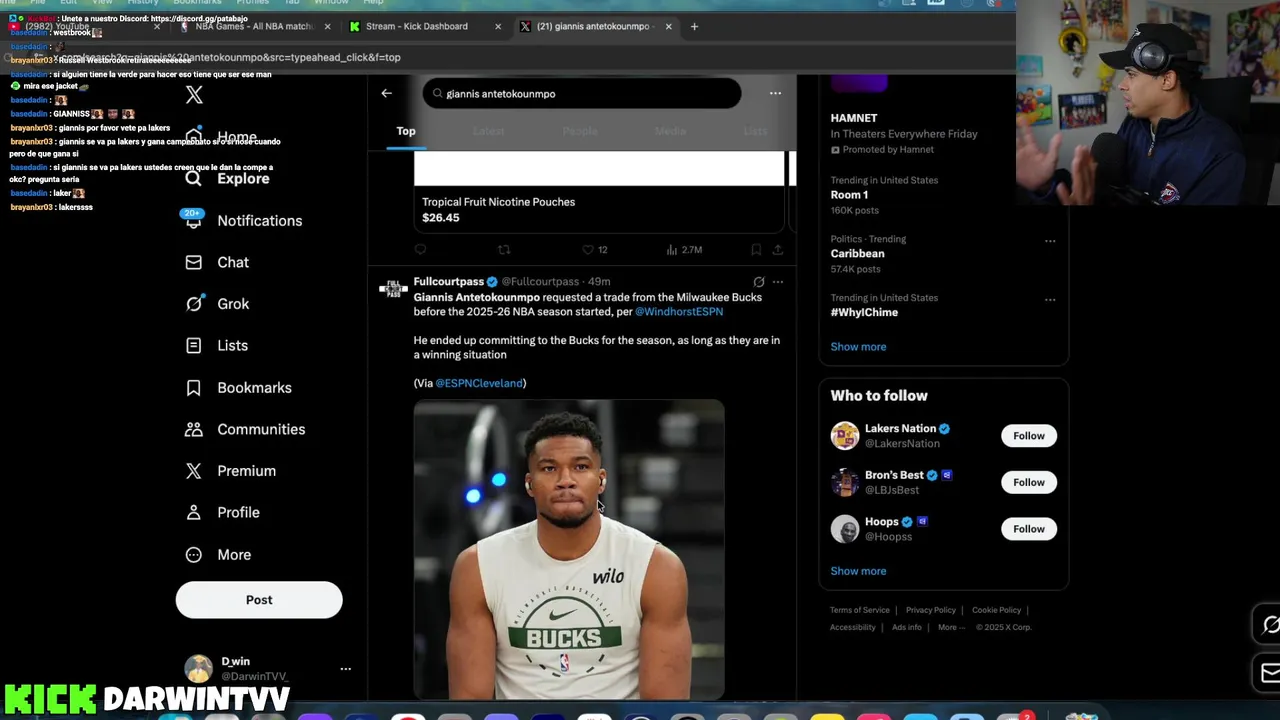This screenshot has width=1280, height=720.
Task: Open three-dot menu on Fullcourtpass post
Action: click(x=778, y=282)
